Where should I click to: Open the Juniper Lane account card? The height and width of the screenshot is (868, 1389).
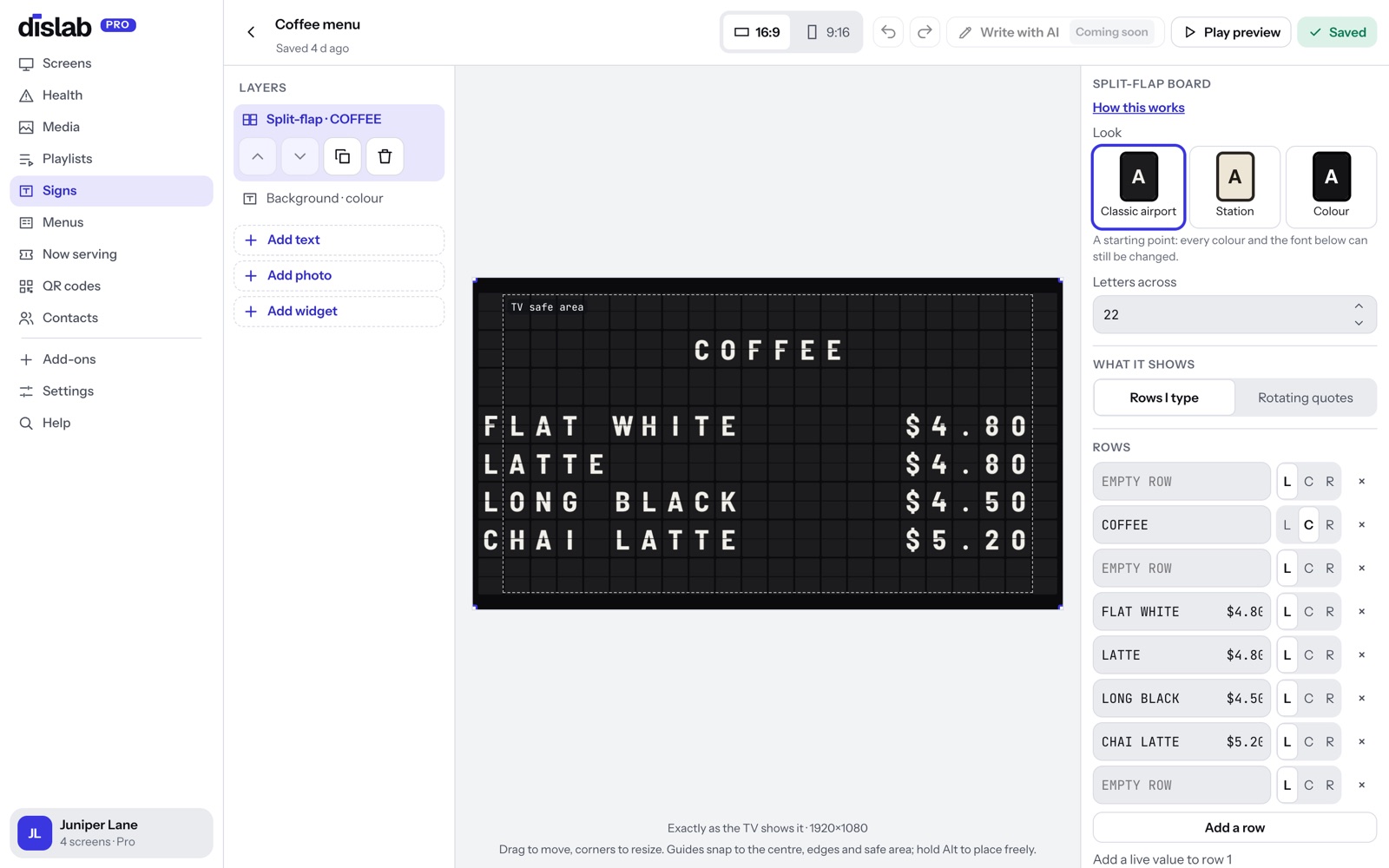pyautogui.click(x=111, y=833)
